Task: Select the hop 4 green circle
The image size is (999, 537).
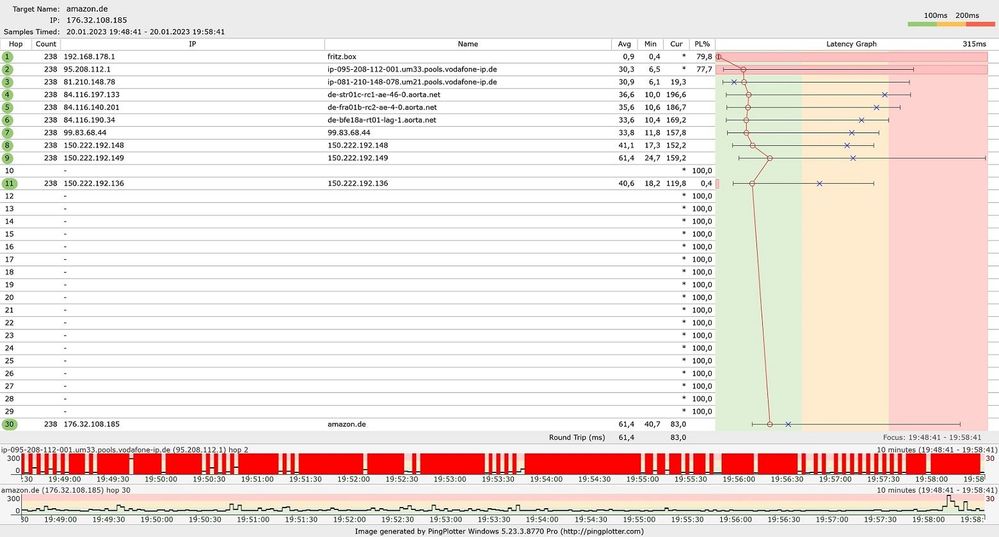Action: 7,95
